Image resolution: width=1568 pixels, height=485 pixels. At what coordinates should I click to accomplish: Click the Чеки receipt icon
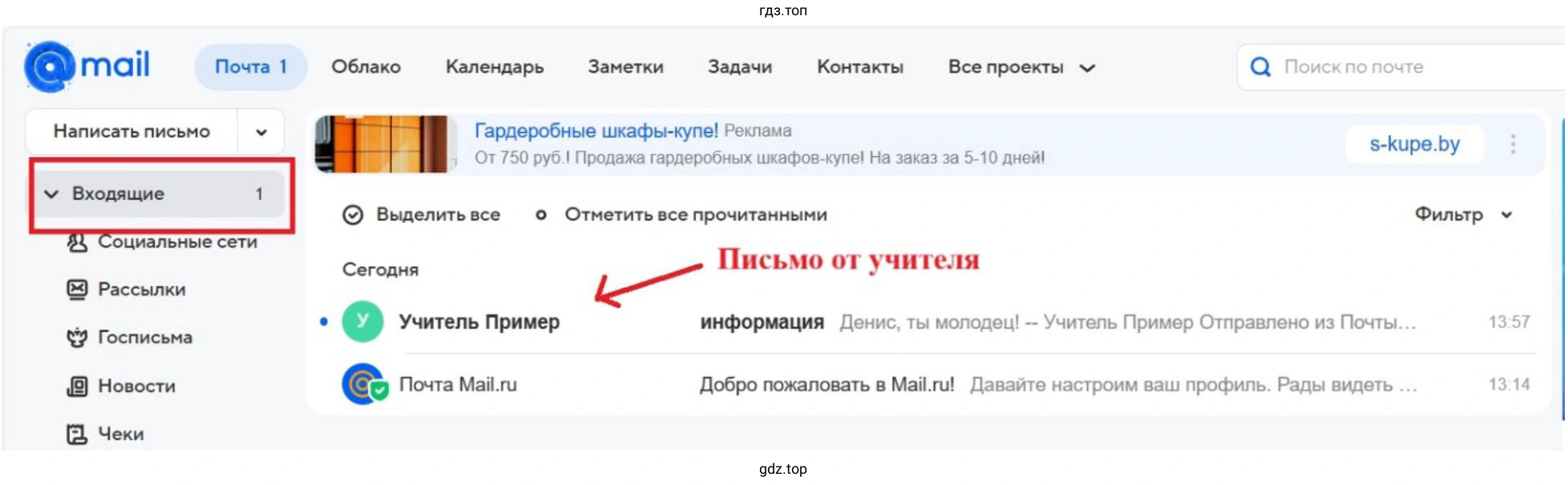(x=77, y=434)
